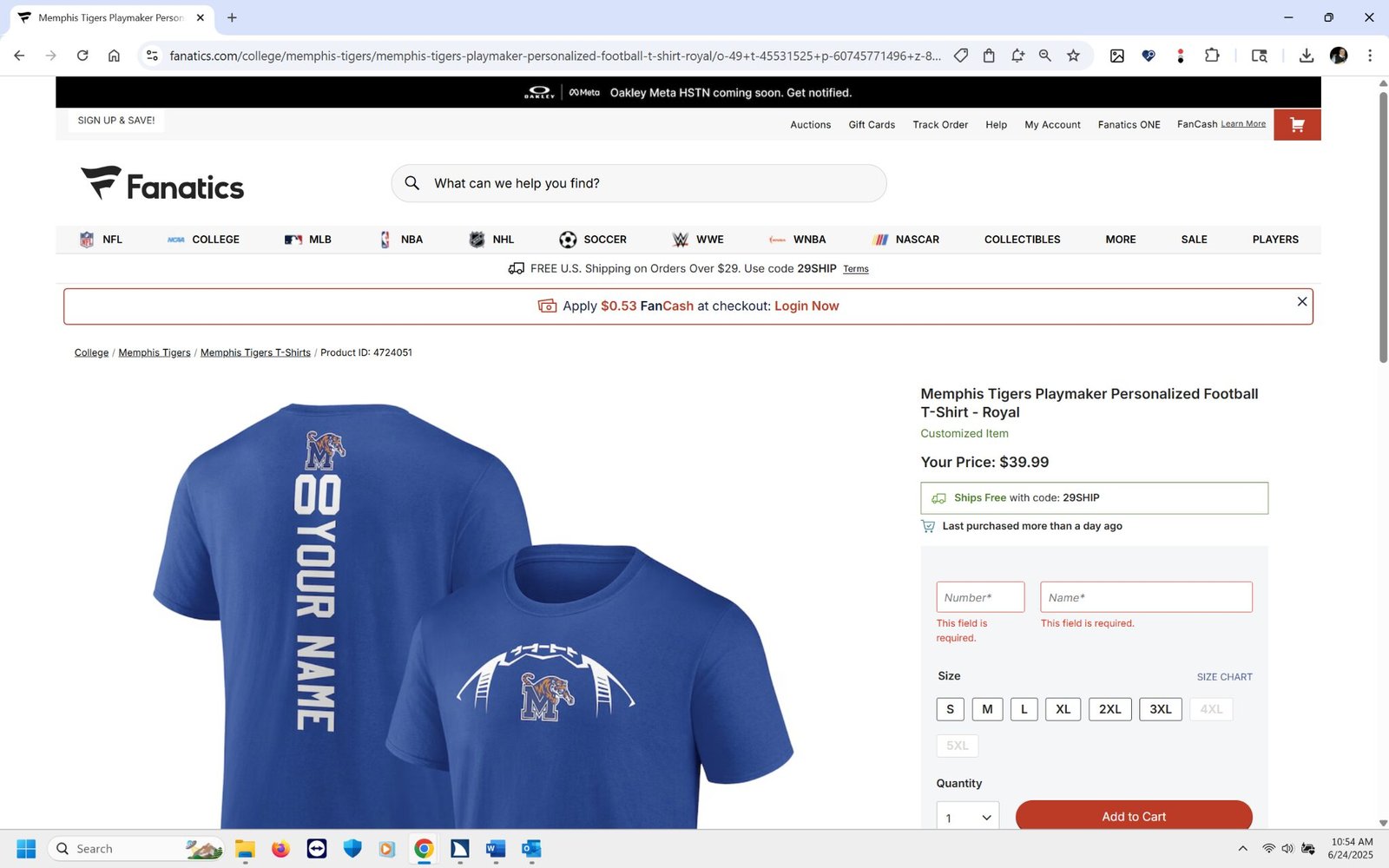Bookmark this page with star icon
Screen dimensions: 1389x868
pos(1073,56)
